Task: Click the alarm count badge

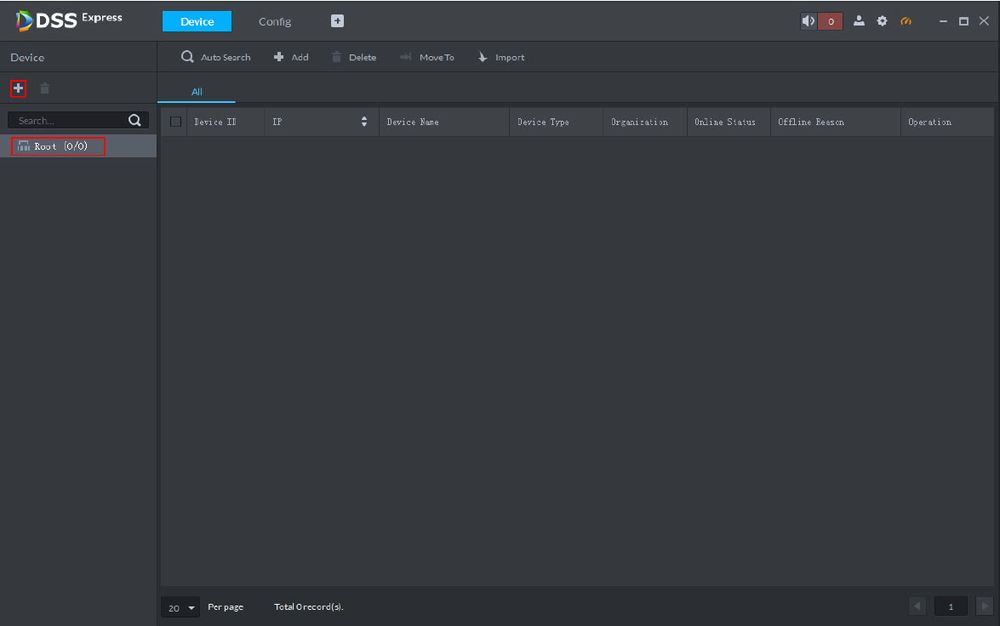Action: pos(830,22)
